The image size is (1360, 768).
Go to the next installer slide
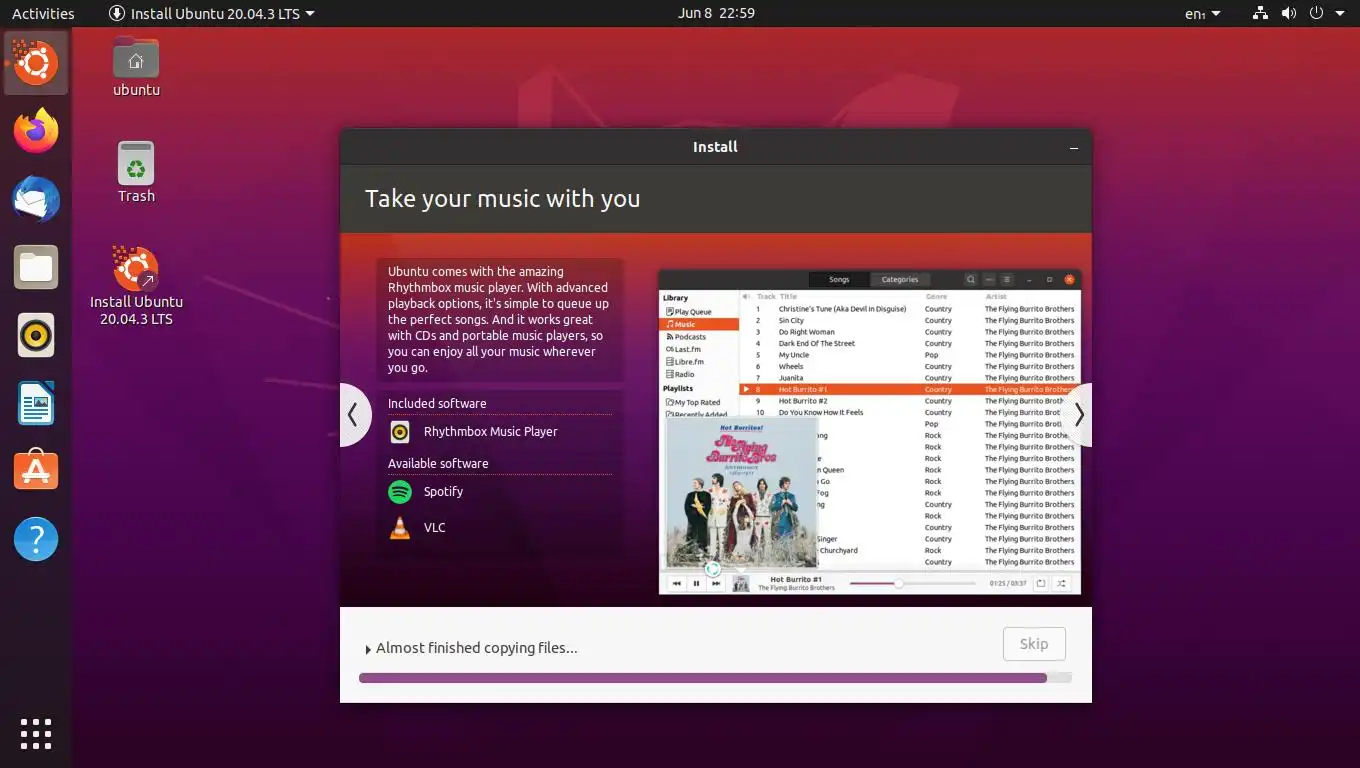click(1078, 414)
